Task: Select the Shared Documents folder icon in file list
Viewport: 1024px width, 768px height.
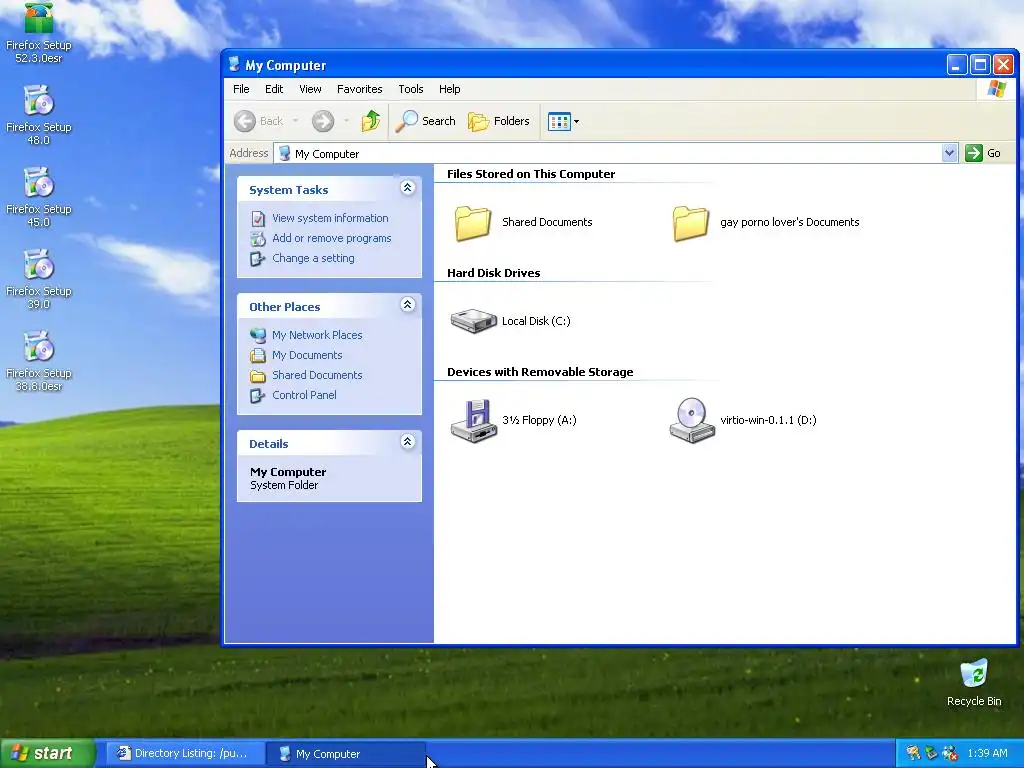Action: point(473,223)
